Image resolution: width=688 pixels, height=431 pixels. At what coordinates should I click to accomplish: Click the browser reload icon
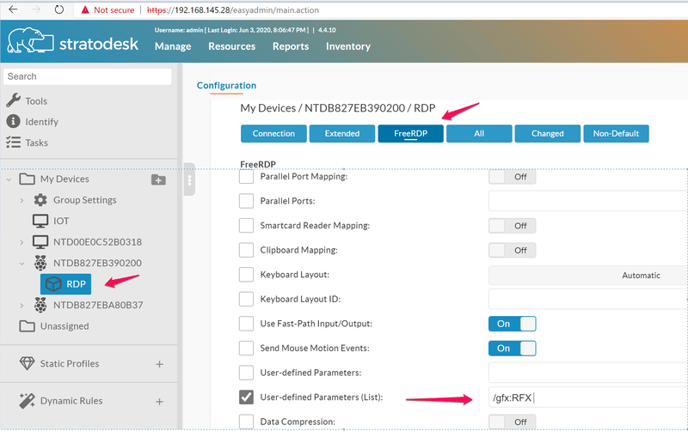tap(59, 10)
